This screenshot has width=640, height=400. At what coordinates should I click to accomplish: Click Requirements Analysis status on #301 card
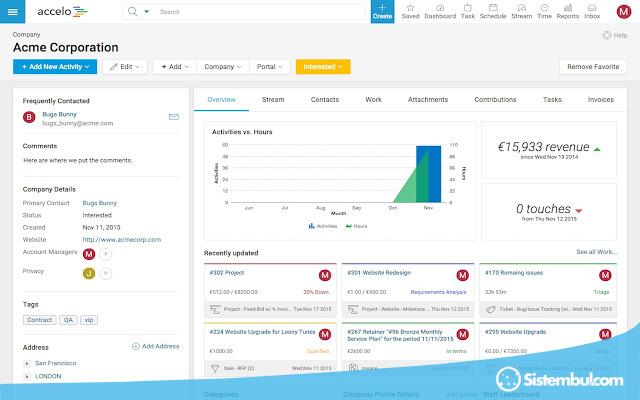point(438,292)
